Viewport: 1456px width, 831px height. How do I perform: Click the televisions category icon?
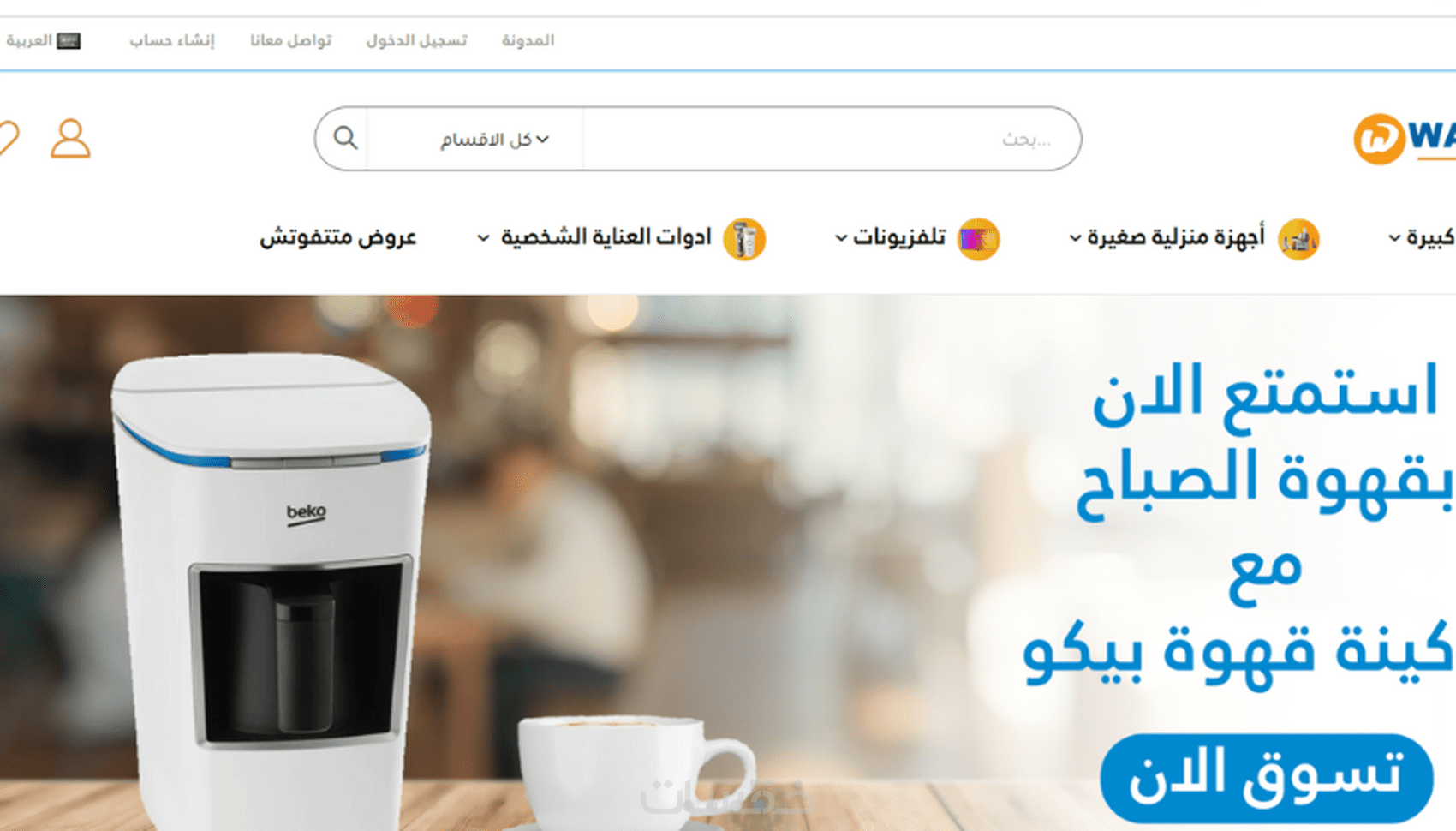(978, 238)
